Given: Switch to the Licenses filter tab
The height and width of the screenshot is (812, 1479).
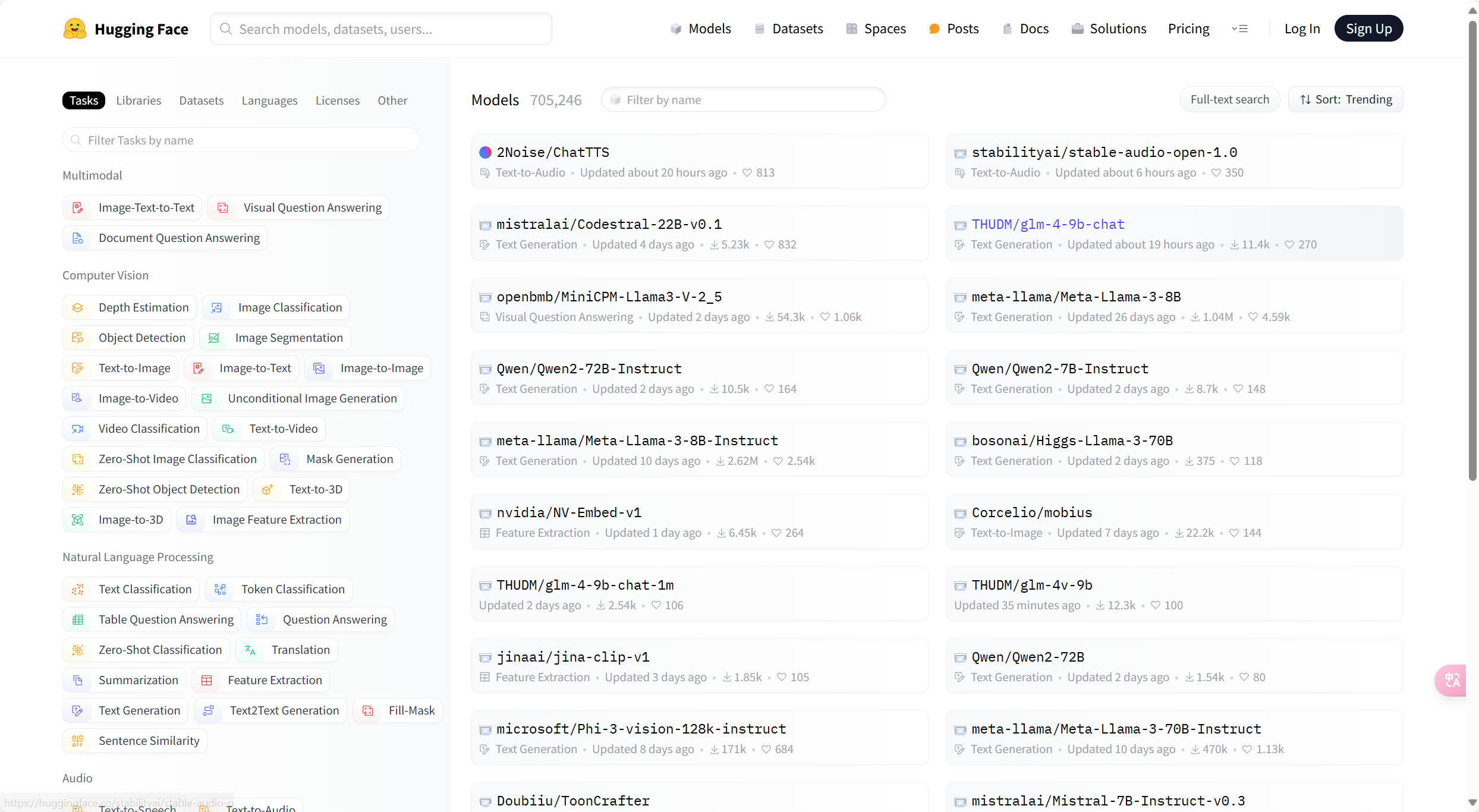Looking at the screenshot, I should [x=337, y=100].
